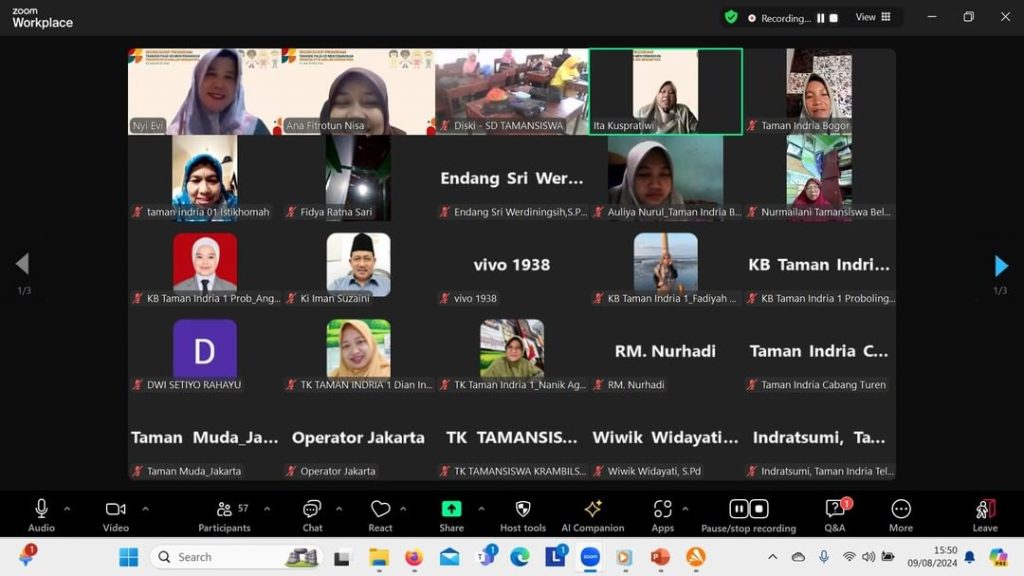Go to next page of participants
The image size is (1024, 576).
(1001, 265)
